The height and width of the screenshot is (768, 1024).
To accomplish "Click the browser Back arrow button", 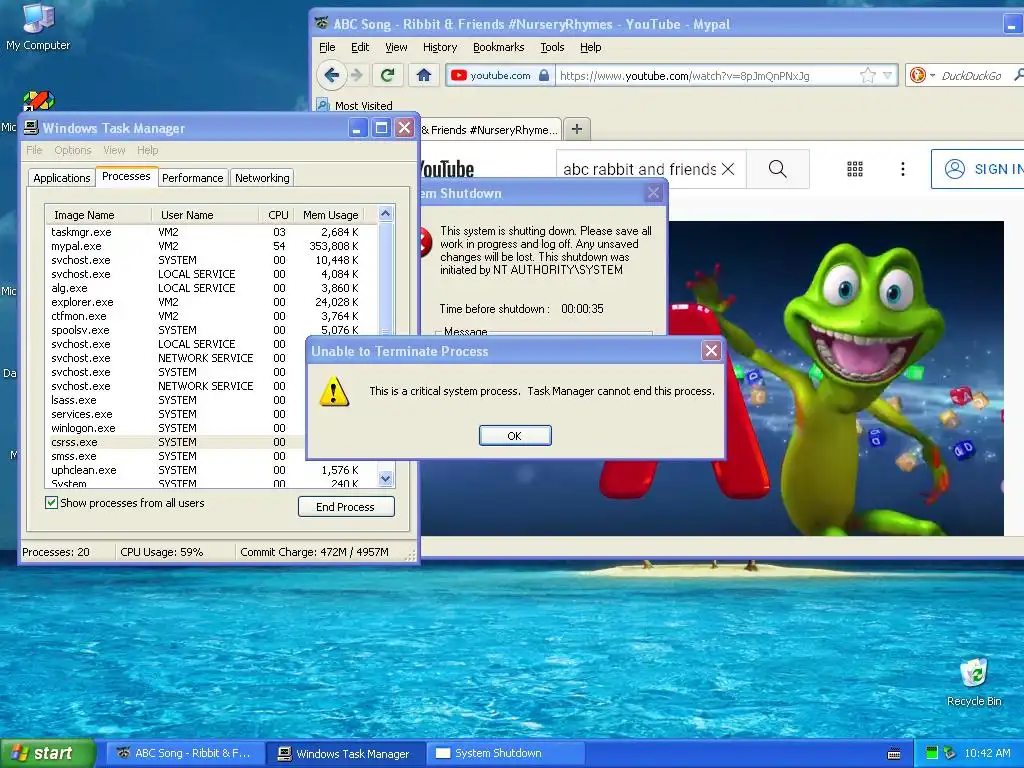I will click(x=332, y=75).
